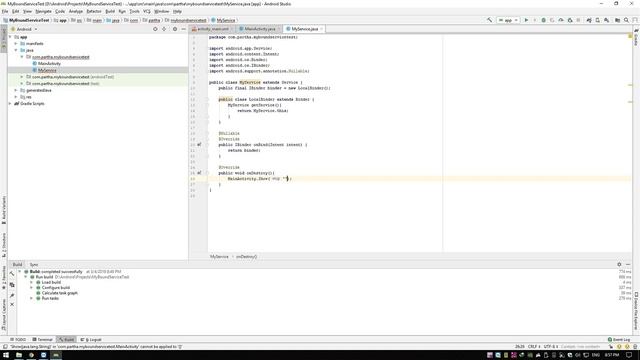Expand the generatedJava folder
The height and width of the screenshot is (360, 640).
point(16,90)
